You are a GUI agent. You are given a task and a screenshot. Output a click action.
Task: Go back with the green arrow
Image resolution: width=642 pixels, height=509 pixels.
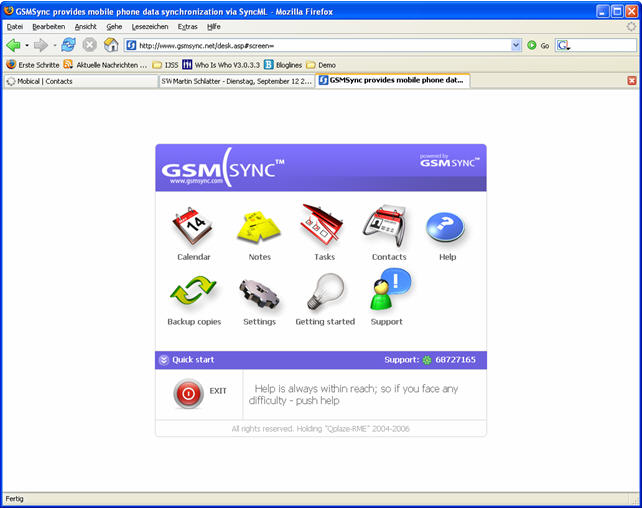point(14,45)
